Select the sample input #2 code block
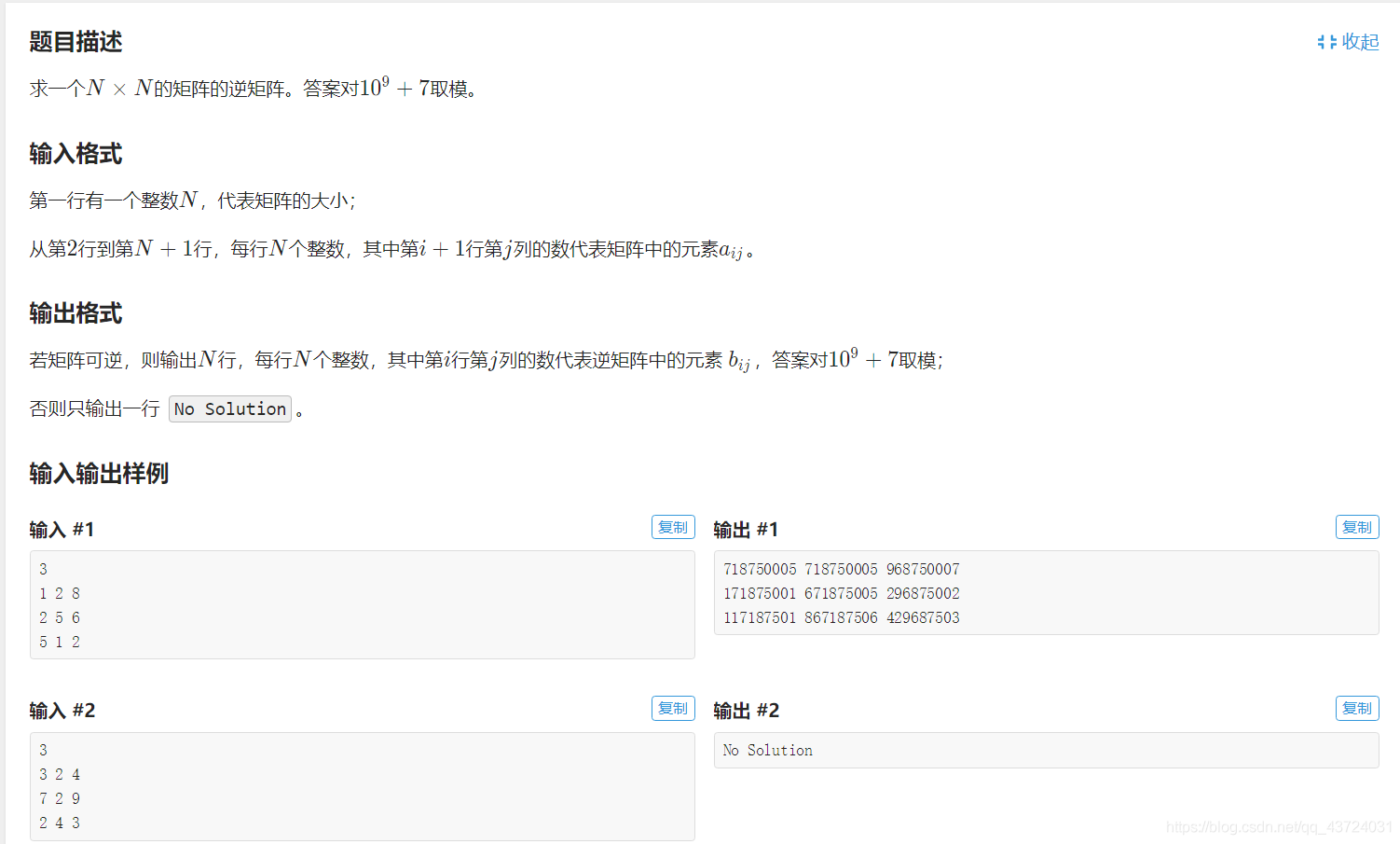Viewport: 1400px width, 844px height. pos(362,786)
